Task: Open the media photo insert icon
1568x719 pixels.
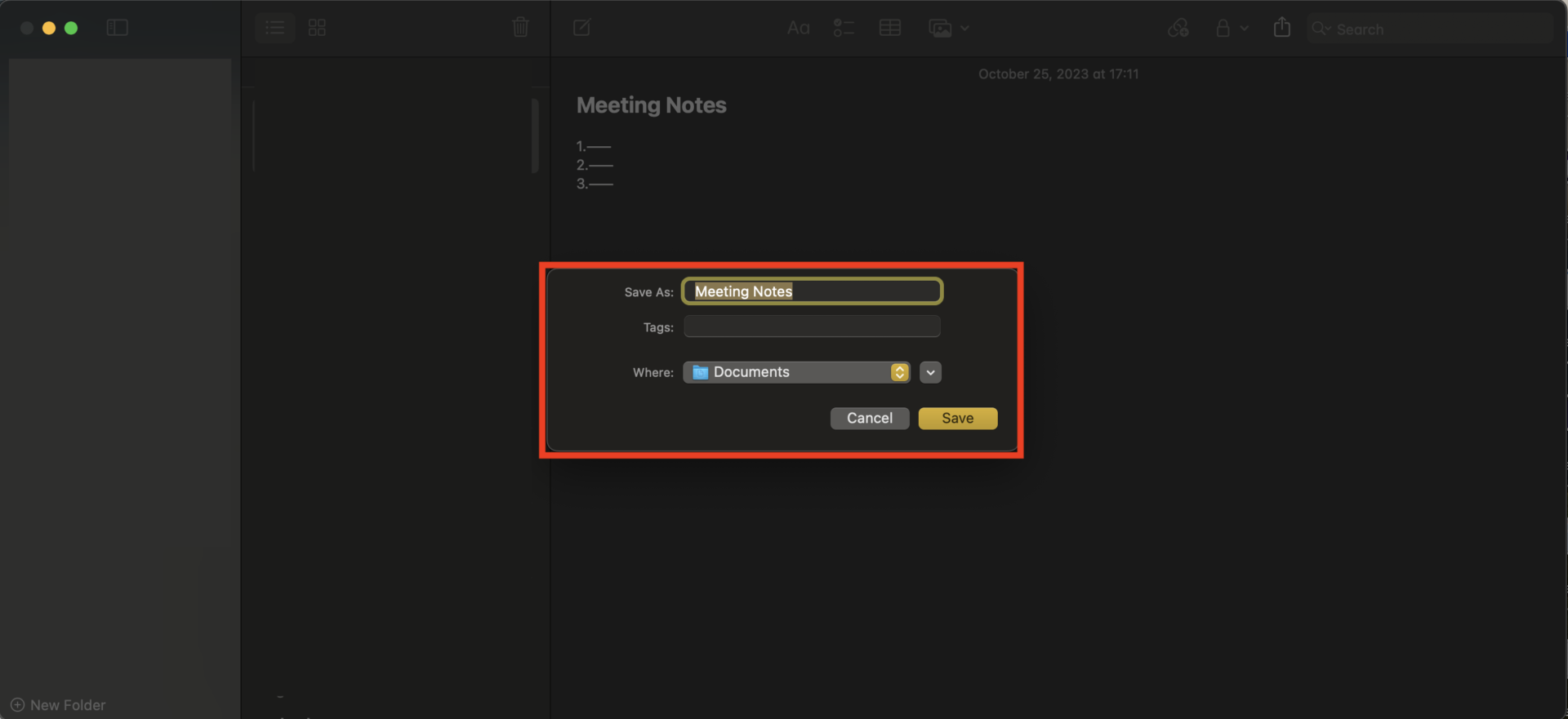Action: pyautogui.click(x=940, y=29)
